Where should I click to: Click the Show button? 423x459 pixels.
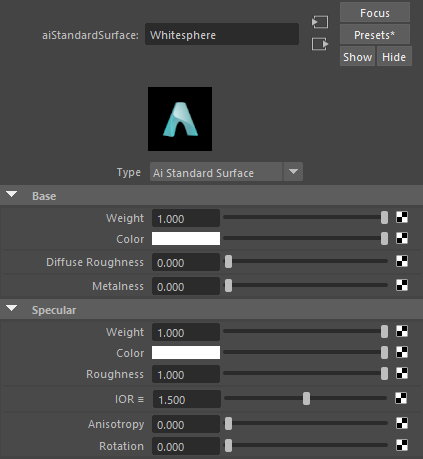[x=358, y=56]
